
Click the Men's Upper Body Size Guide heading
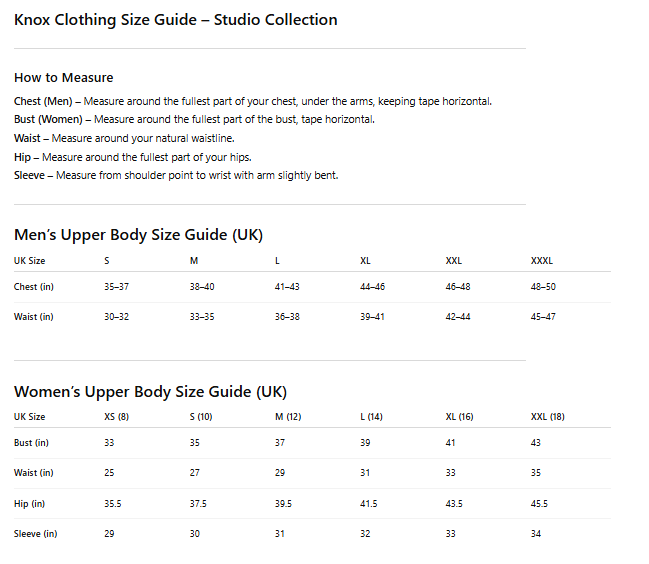point(138,235)
